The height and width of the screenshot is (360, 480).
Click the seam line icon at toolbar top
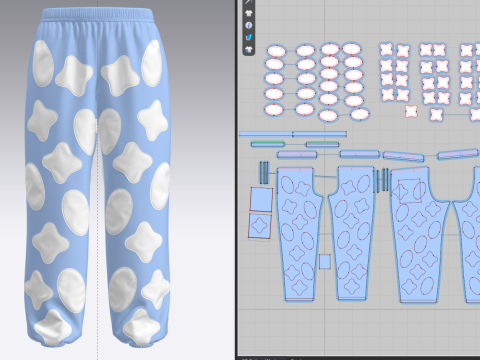click(x=248, y=2)
